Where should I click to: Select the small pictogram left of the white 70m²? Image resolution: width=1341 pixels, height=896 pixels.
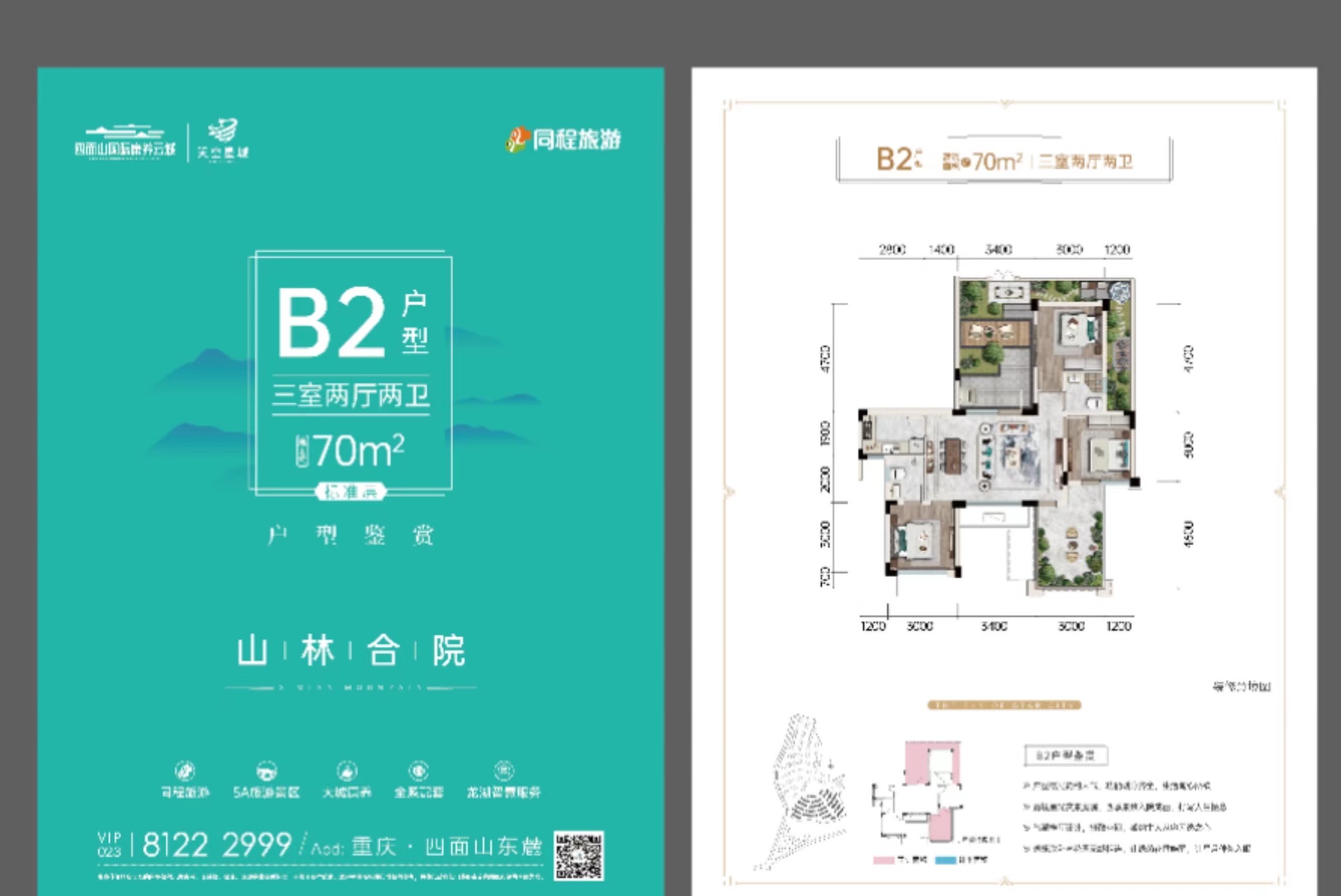pyautogui.click(x=302, y=451)
